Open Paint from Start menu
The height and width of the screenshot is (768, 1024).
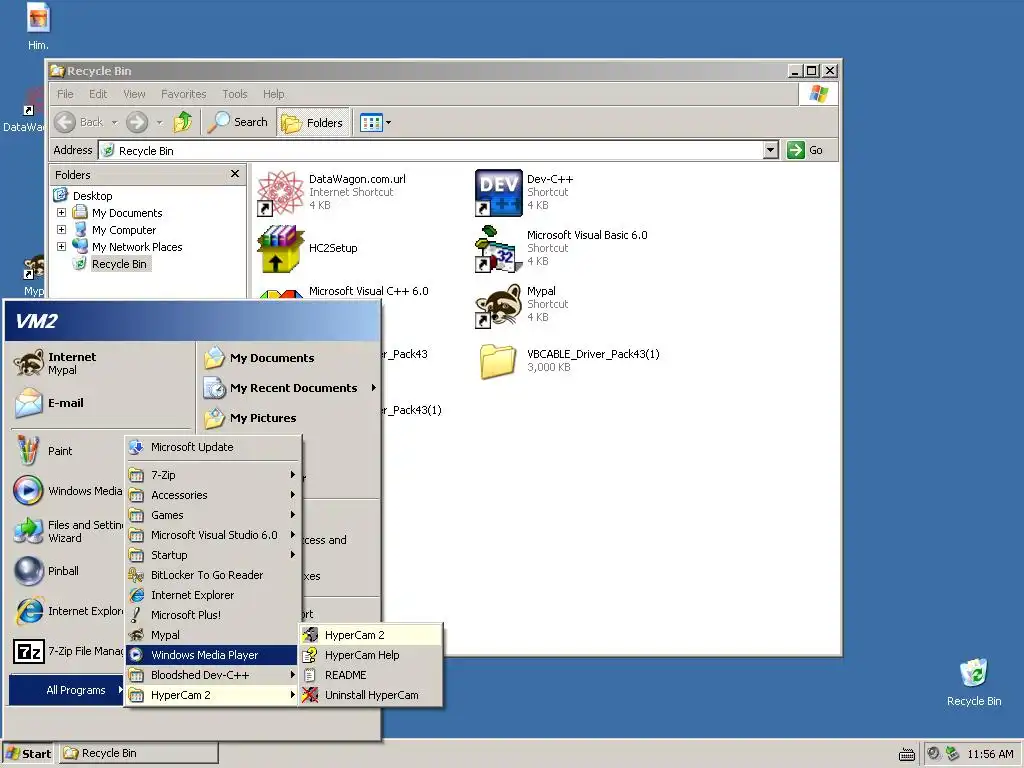point(67,451)
